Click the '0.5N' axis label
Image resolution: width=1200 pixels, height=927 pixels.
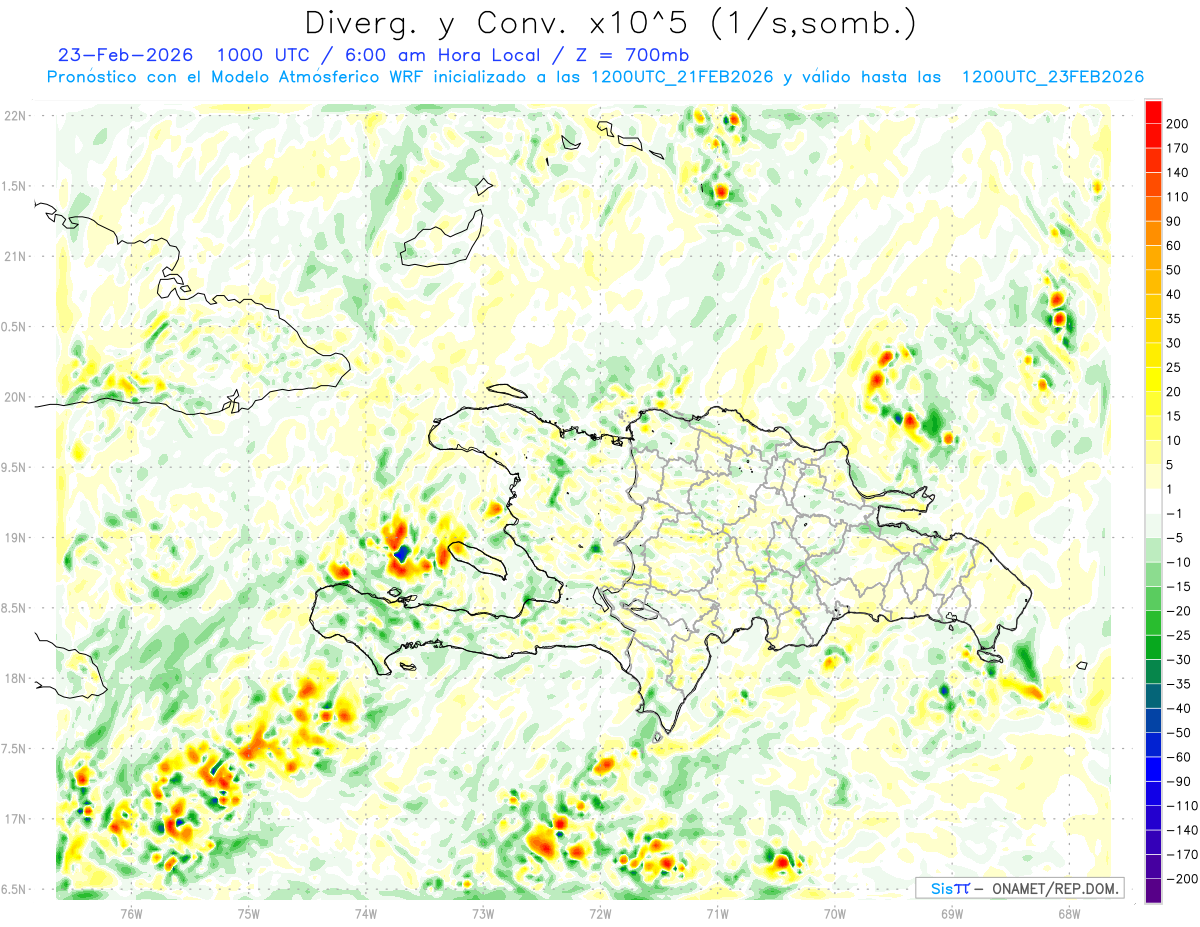point(15,327)
